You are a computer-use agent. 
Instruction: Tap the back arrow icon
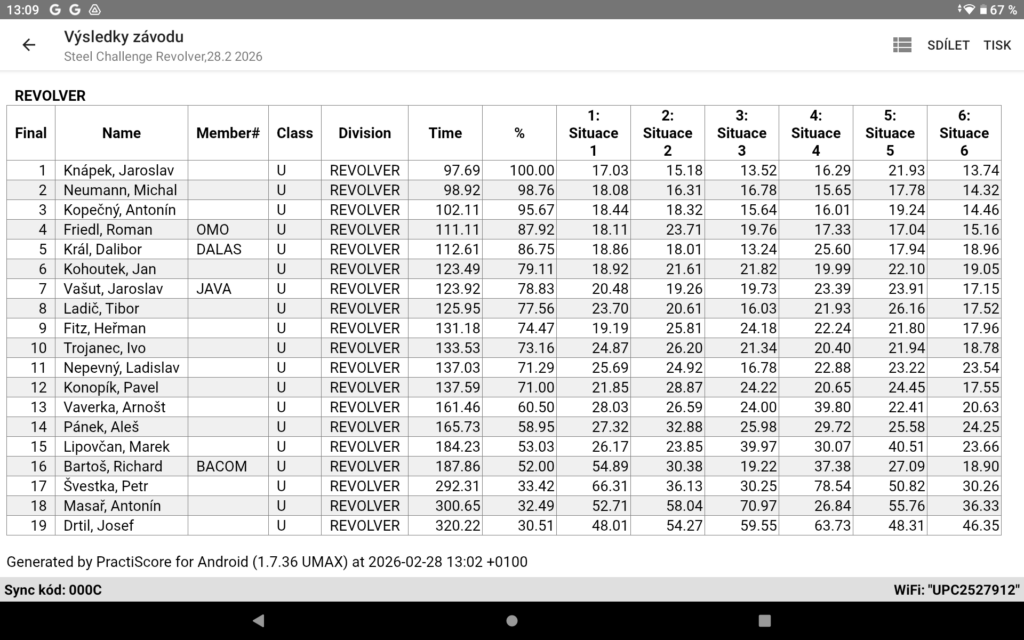point(29,45)
